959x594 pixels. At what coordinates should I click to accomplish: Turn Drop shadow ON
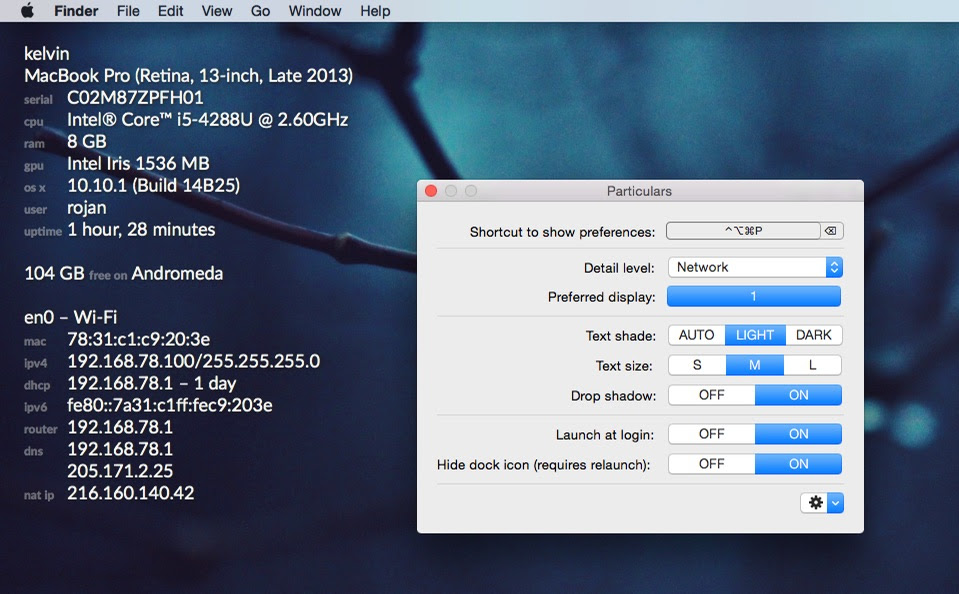coord(798,395)
